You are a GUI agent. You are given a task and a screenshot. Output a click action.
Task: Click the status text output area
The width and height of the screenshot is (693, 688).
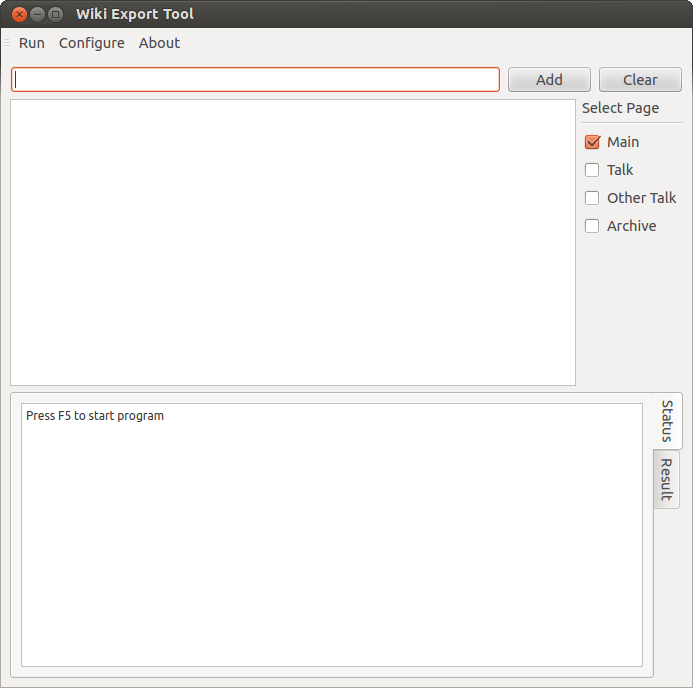332,535
